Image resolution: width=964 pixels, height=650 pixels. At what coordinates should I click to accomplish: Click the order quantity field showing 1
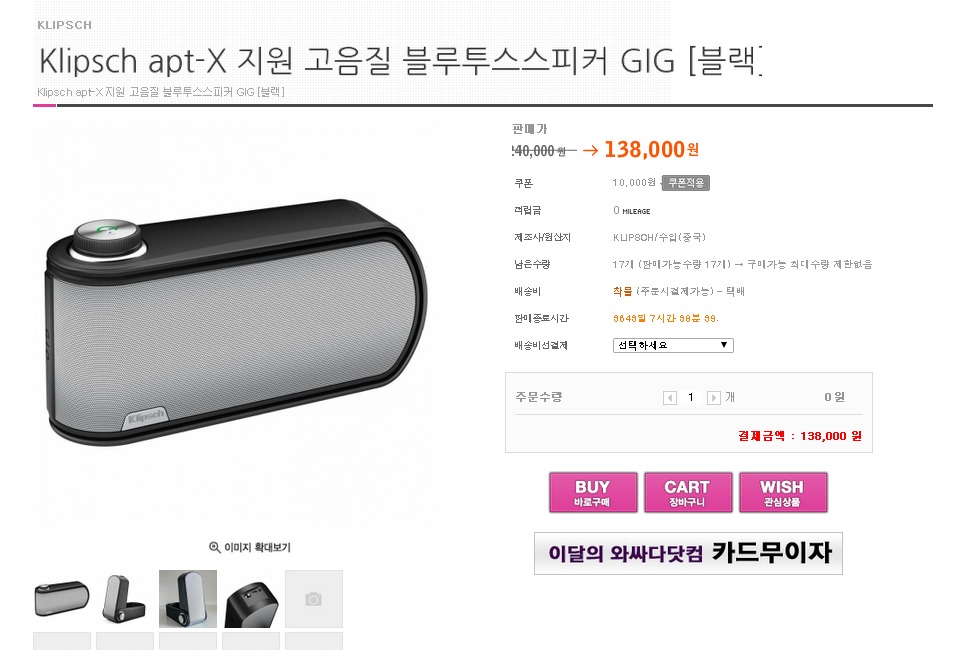tap(691, 398)
